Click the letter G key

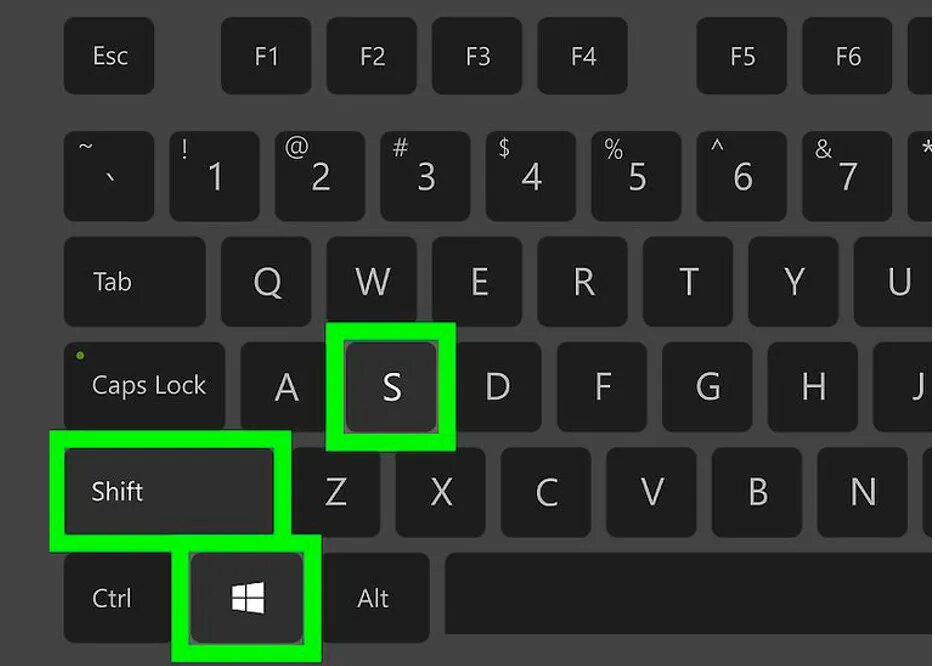[707, 386]
